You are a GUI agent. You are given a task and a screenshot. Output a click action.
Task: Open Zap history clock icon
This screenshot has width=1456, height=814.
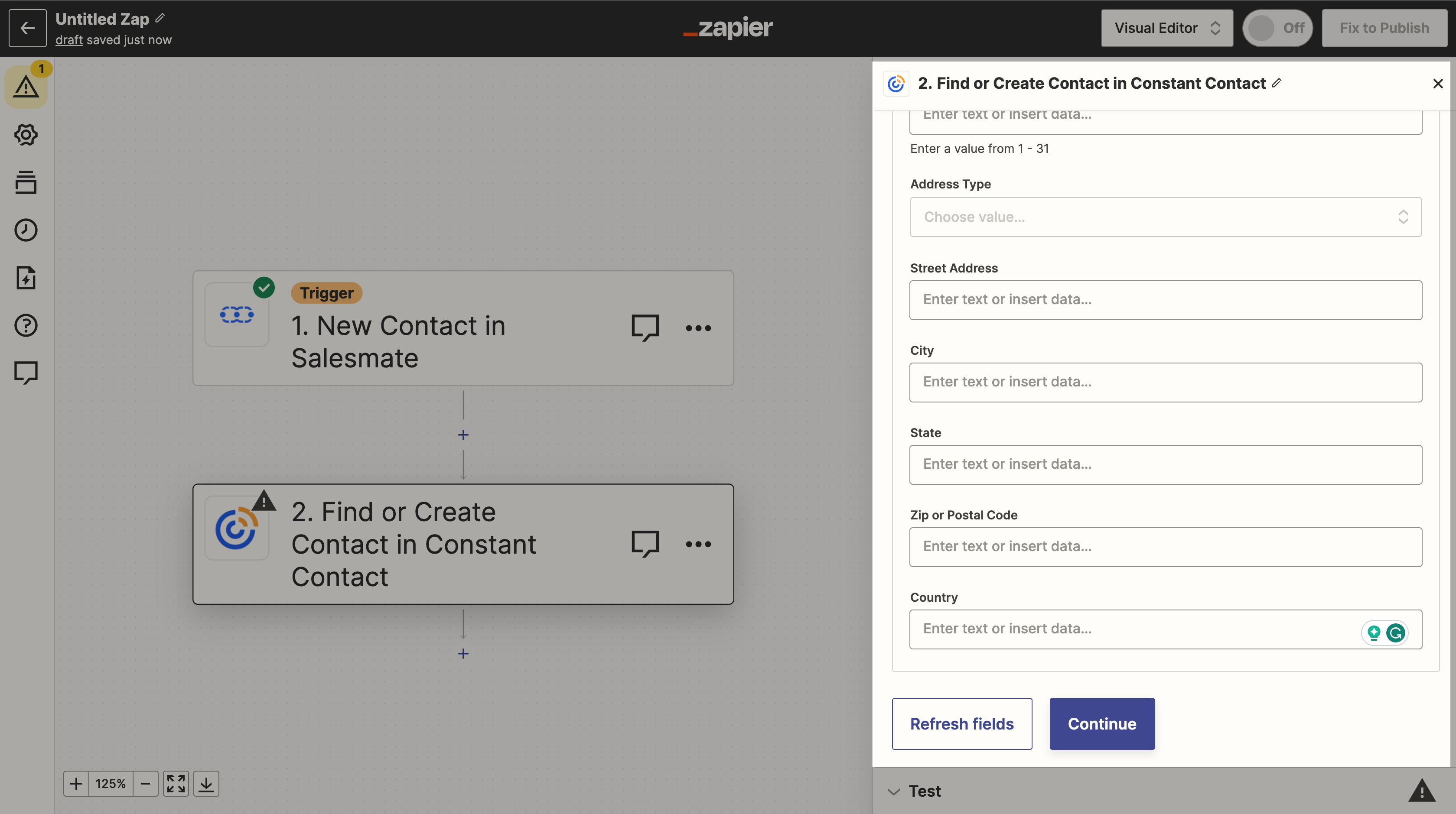click(26, 230)
